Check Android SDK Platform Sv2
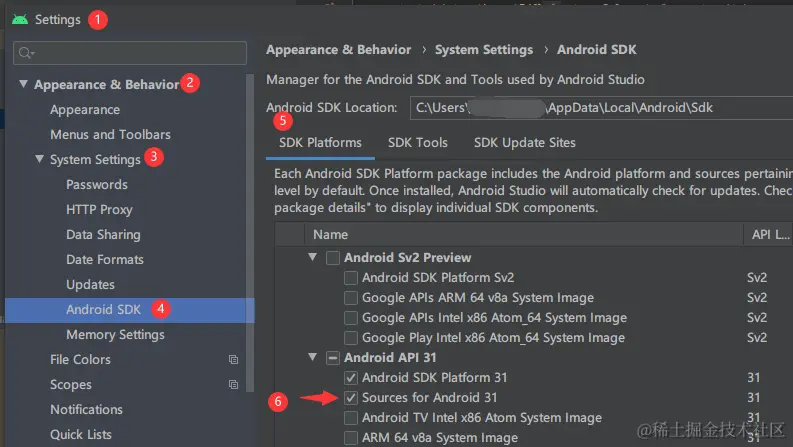 (x=350, y=278)
